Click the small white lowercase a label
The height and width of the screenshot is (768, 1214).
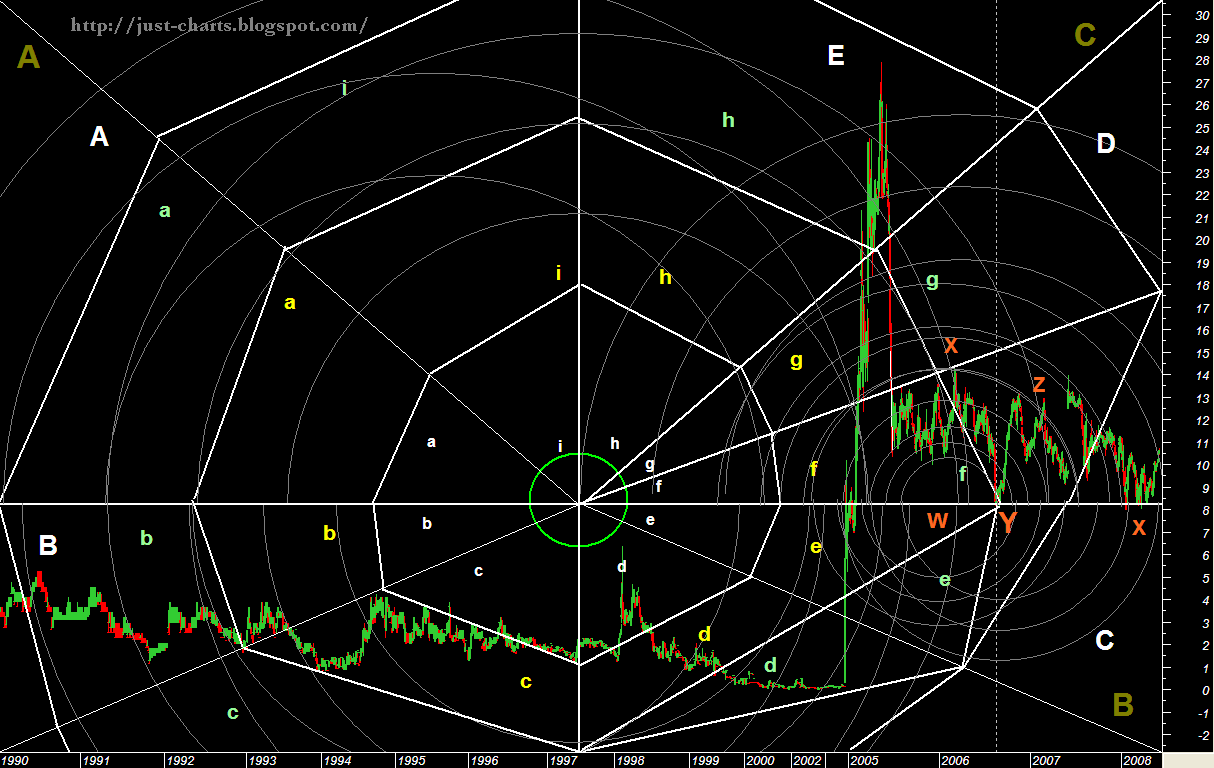click(431, 442)
